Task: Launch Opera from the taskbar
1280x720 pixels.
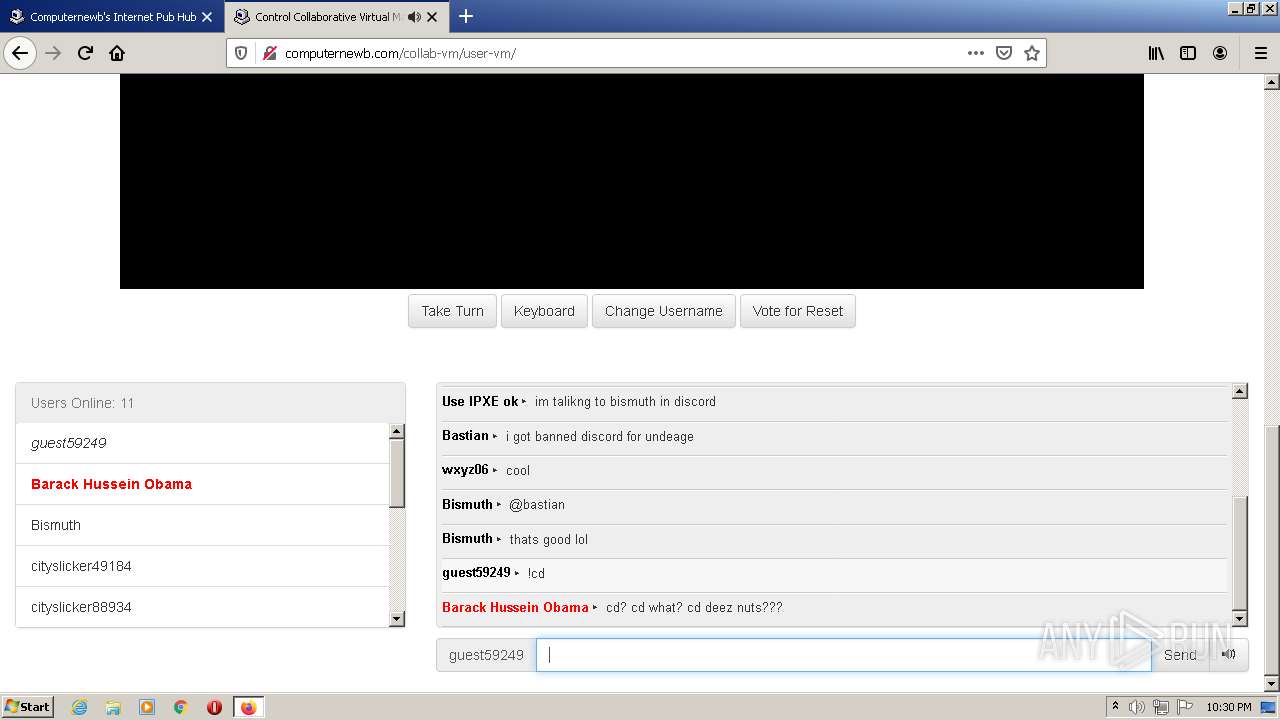Action: 214,707
